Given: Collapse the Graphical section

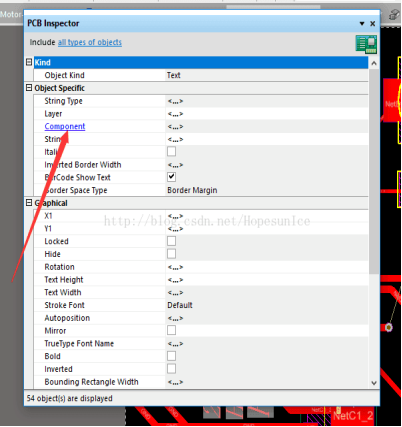Looking at the screenshot, I should coord(29,203).
